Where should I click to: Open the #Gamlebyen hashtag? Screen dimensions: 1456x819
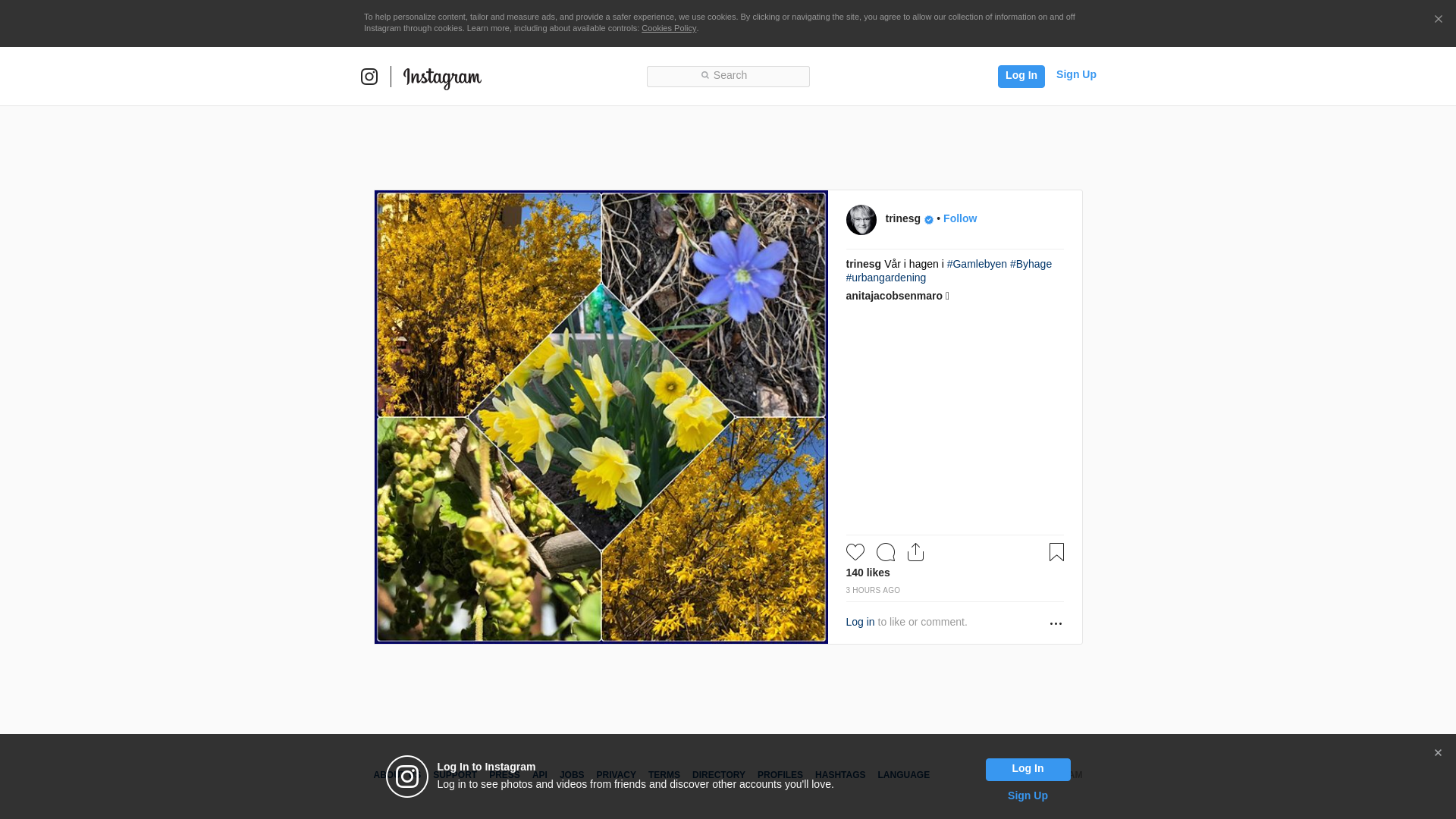tap(977, 264)
